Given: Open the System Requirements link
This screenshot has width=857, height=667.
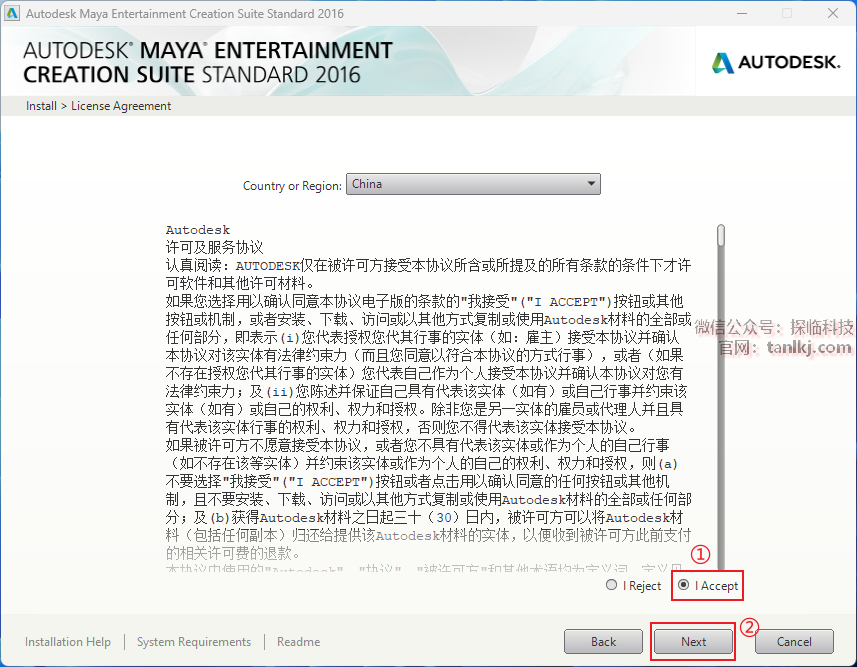Looking at the screenshot, I should (x=194, y=641).
